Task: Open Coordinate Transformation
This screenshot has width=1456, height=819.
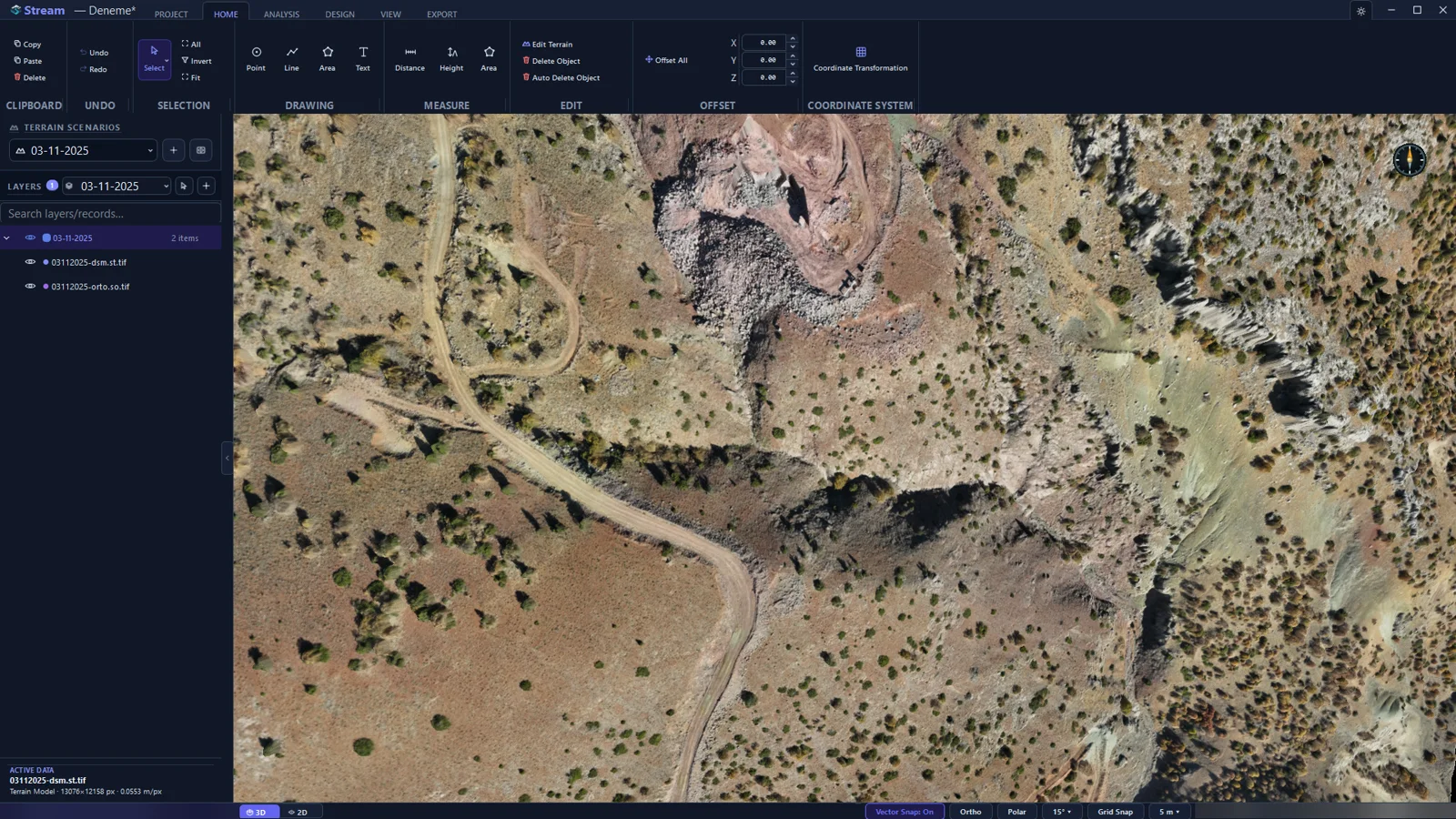Action: pyautogui.click(x=860, y=59)
